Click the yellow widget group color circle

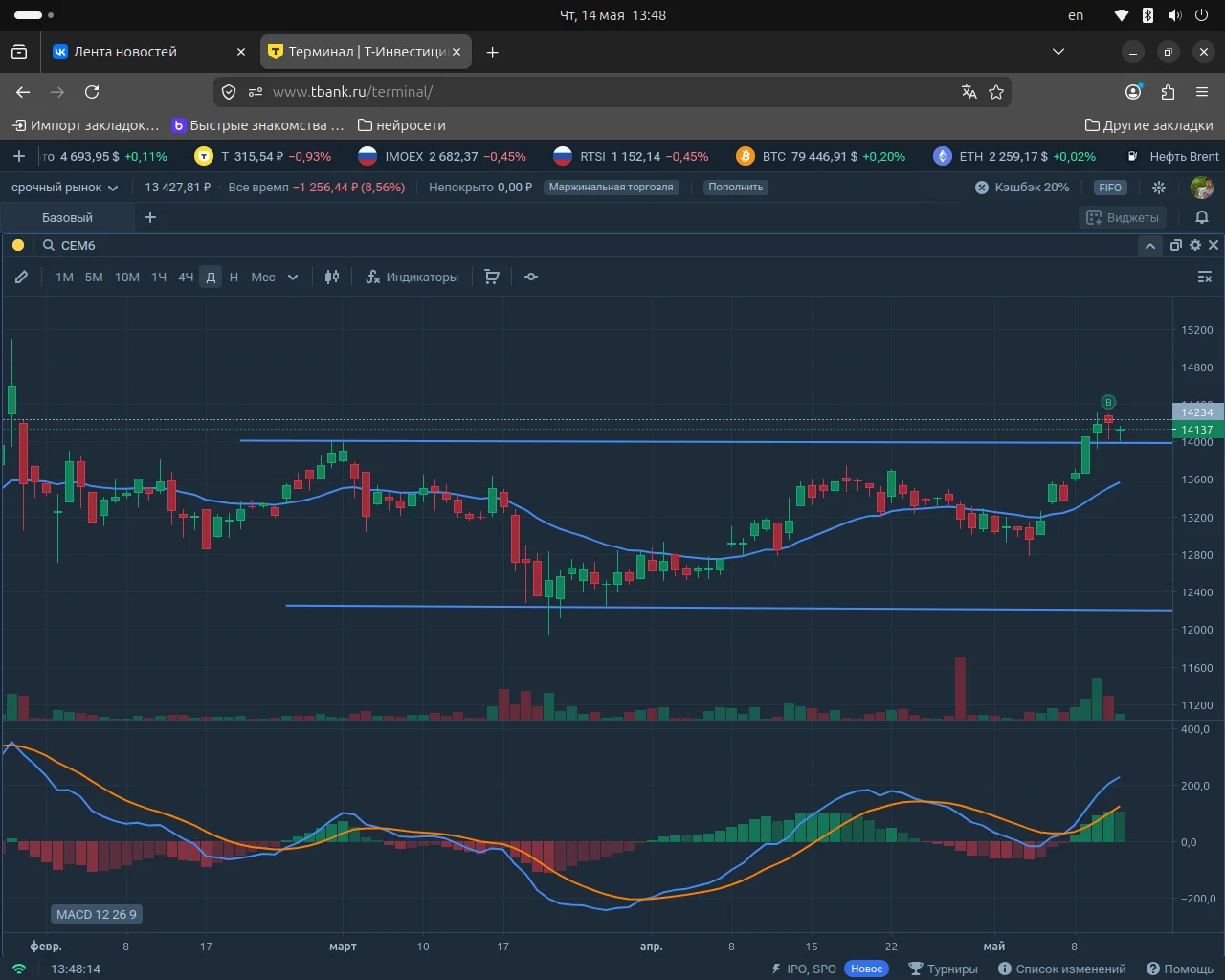pyautogui.click(x=18, y=246)
